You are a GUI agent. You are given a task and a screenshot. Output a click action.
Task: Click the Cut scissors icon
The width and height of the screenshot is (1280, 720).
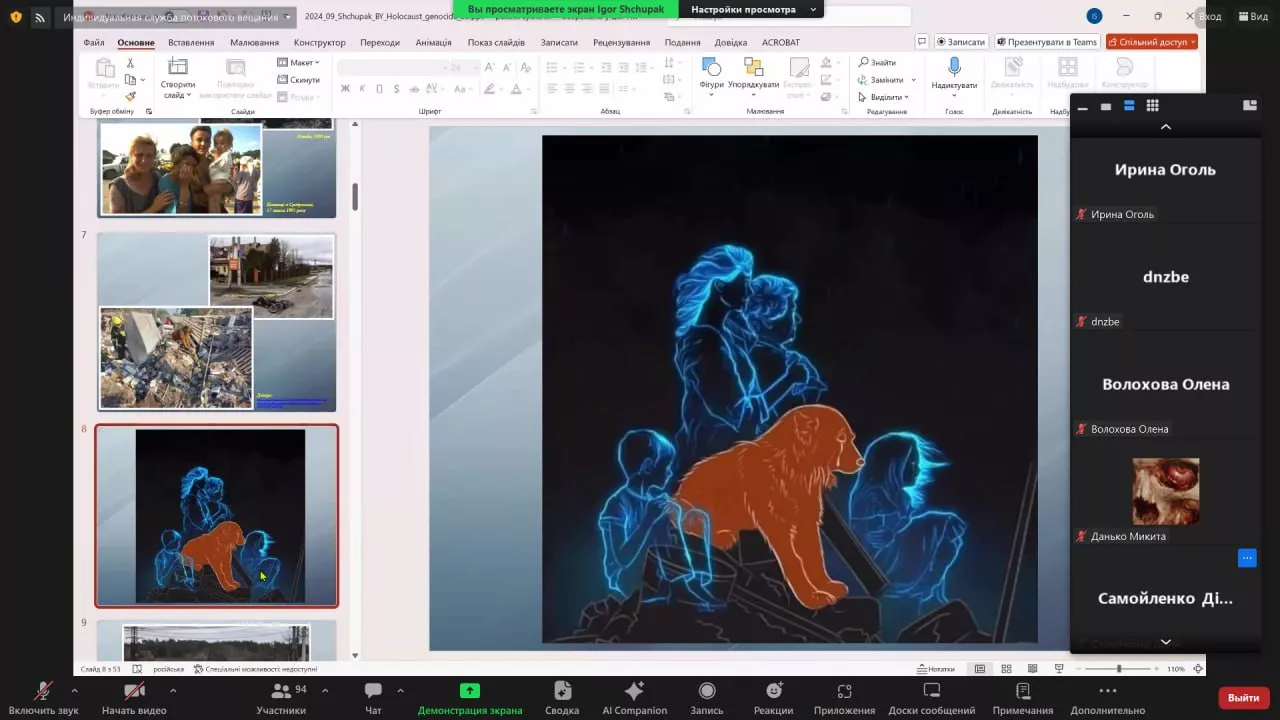click(130, 63)
